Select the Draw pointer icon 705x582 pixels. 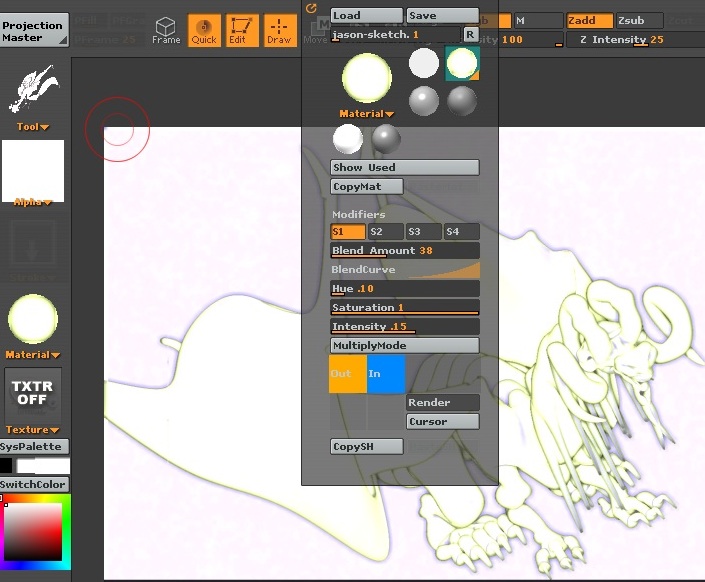[280, 31]
